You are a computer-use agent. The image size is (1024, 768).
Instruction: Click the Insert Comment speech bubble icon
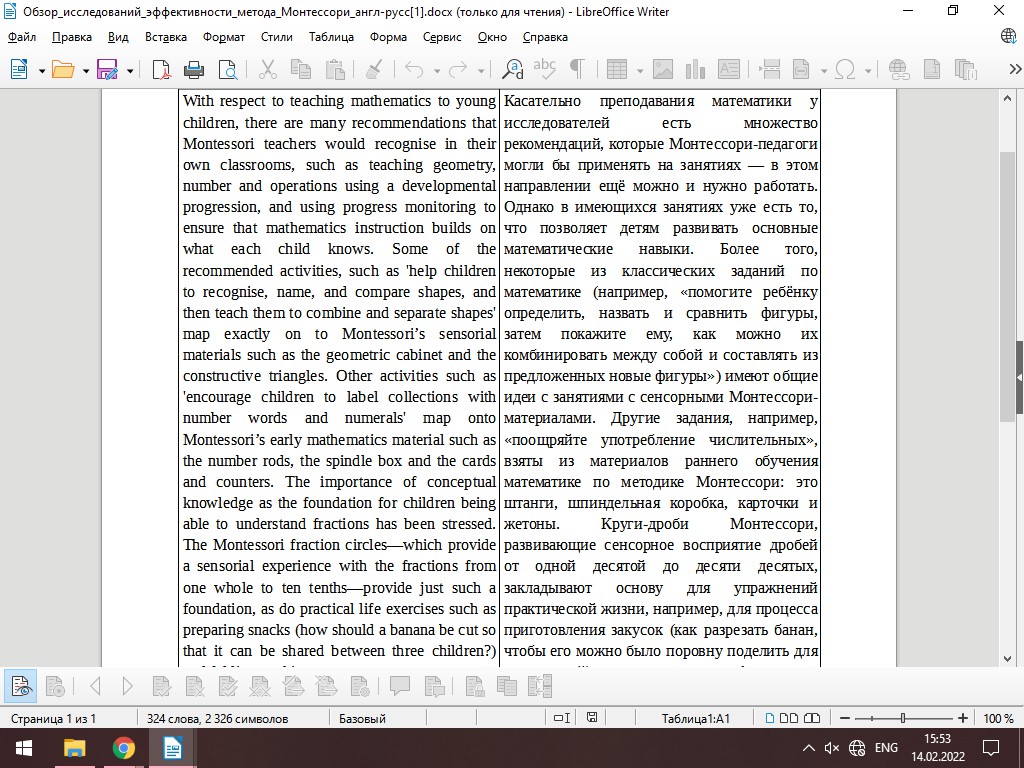pos(400,686)
